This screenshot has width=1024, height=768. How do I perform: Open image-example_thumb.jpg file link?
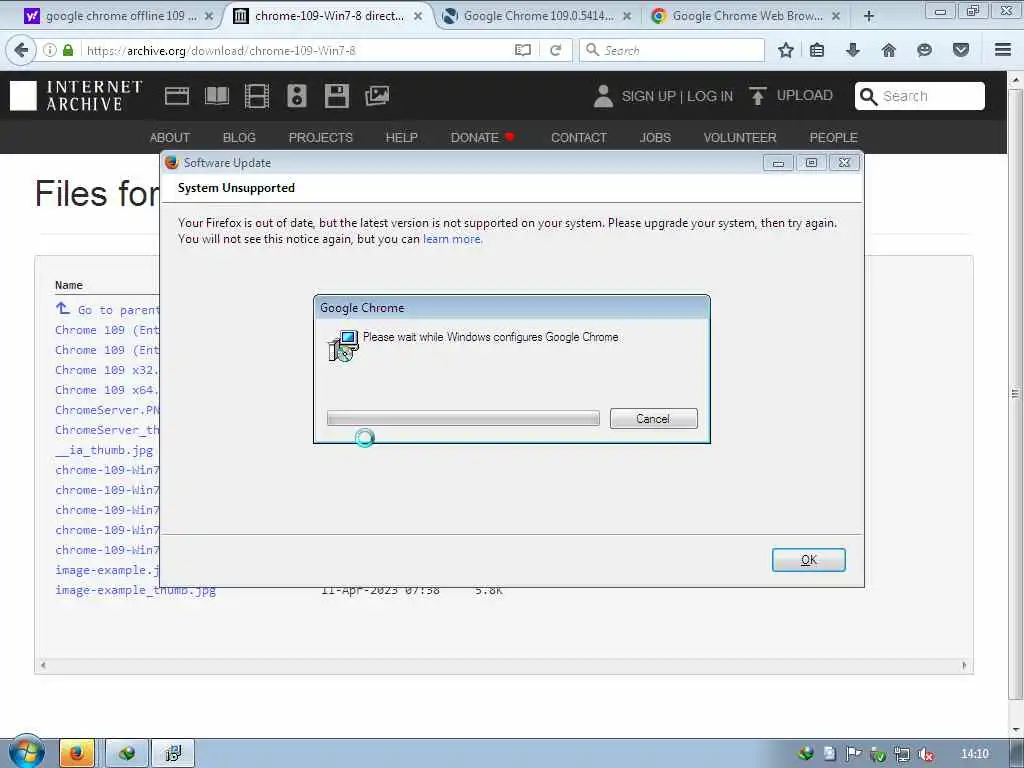pos(135,590)
